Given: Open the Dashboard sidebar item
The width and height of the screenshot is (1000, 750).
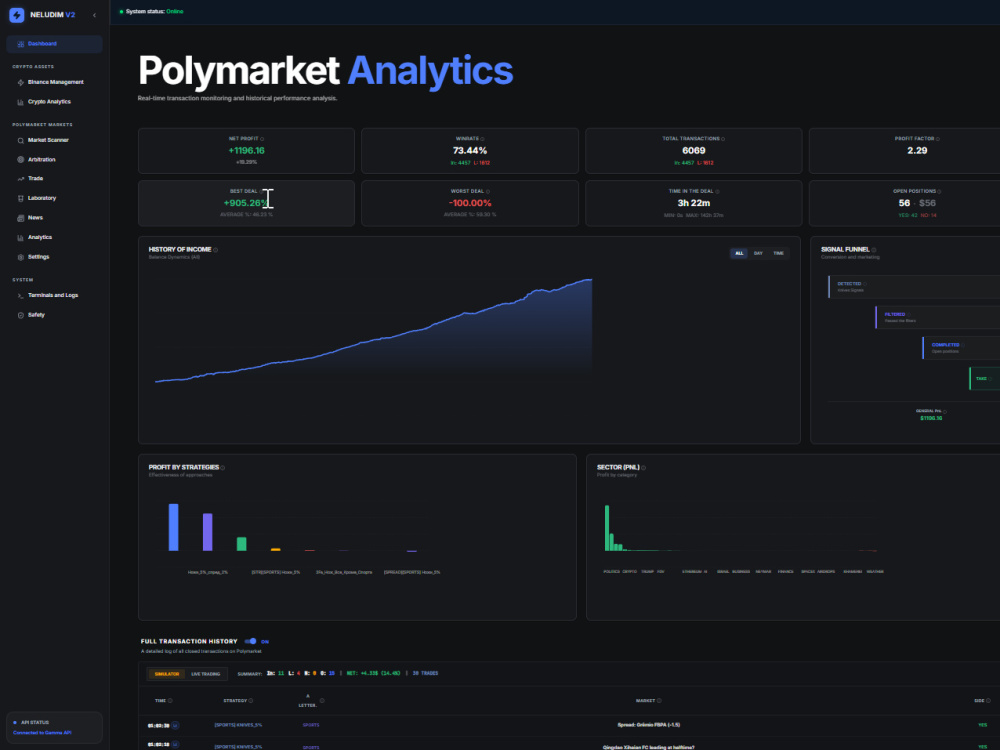Looking at the screenshot, I should [54, 44].
